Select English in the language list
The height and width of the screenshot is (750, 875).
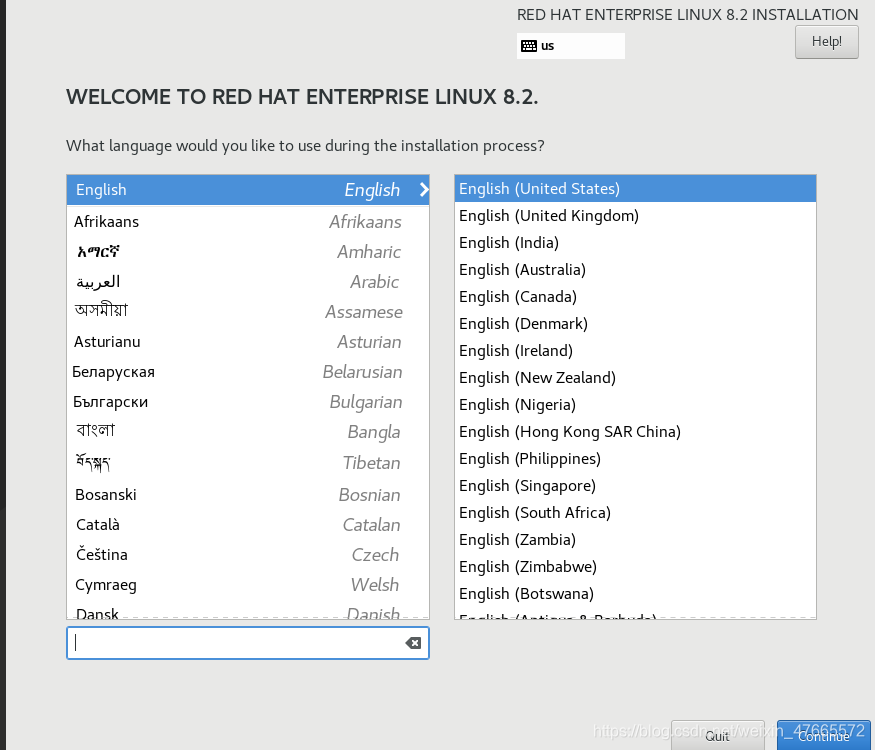[x=248, y=190]
